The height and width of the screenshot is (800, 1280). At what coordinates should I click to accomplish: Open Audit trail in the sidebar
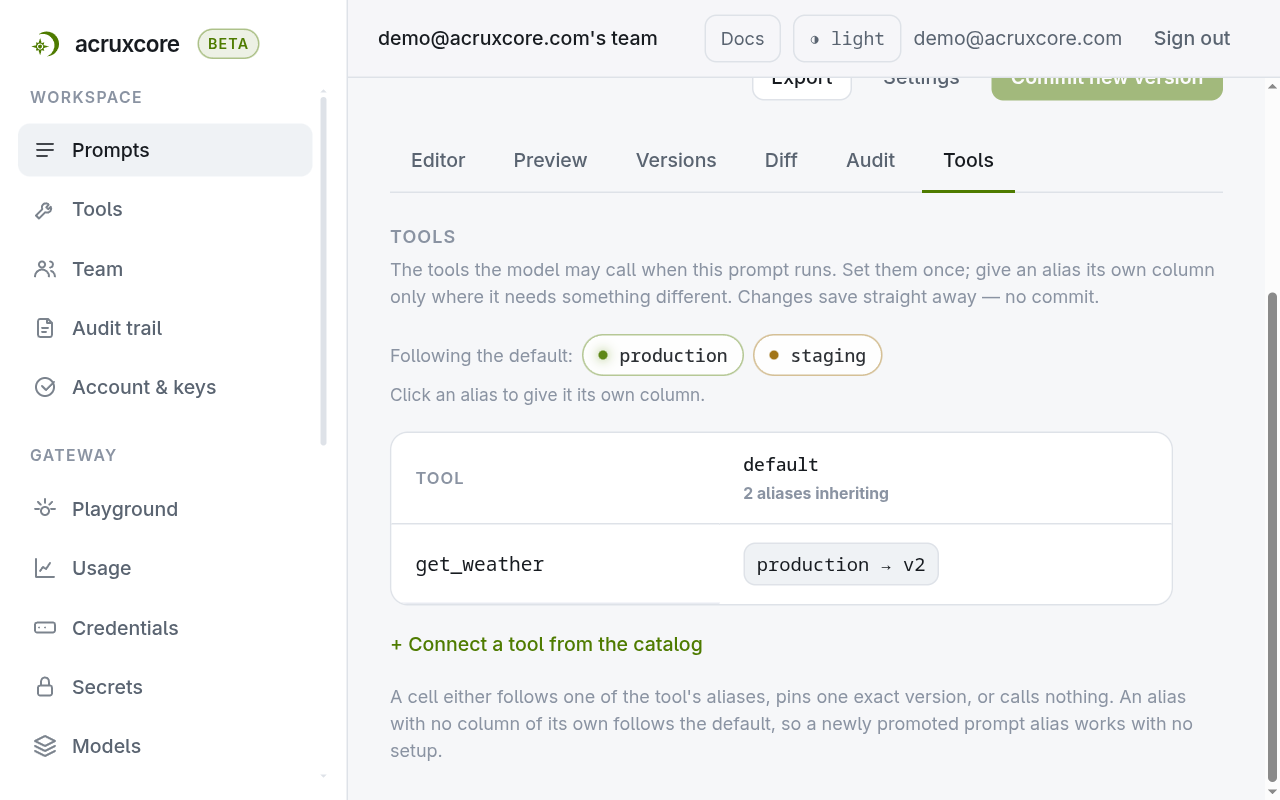click(165, 328)
